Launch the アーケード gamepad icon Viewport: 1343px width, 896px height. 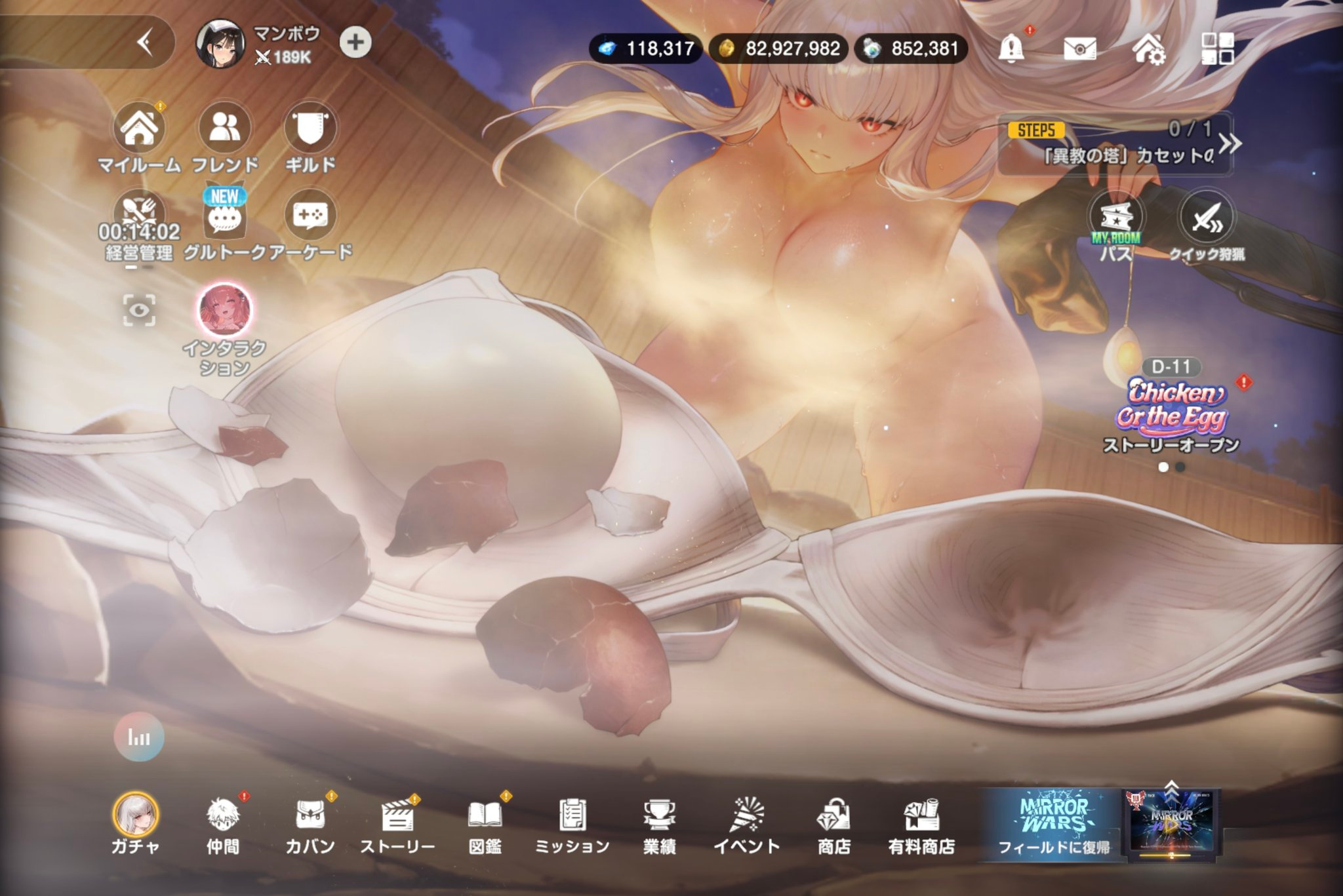click(x=310, y=215)
